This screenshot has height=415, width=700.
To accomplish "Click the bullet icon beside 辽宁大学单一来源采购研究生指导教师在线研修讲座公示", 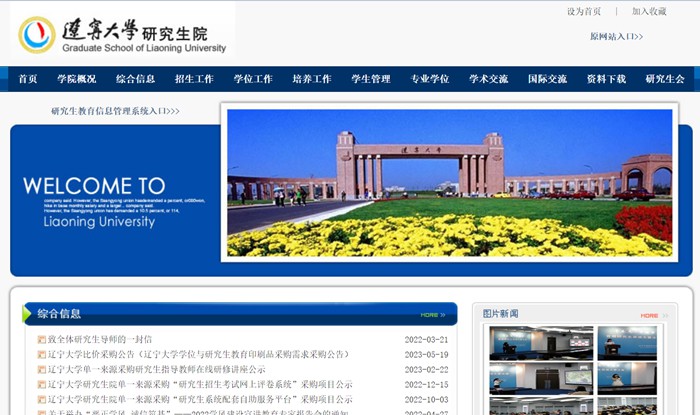I will click(42, 370).
